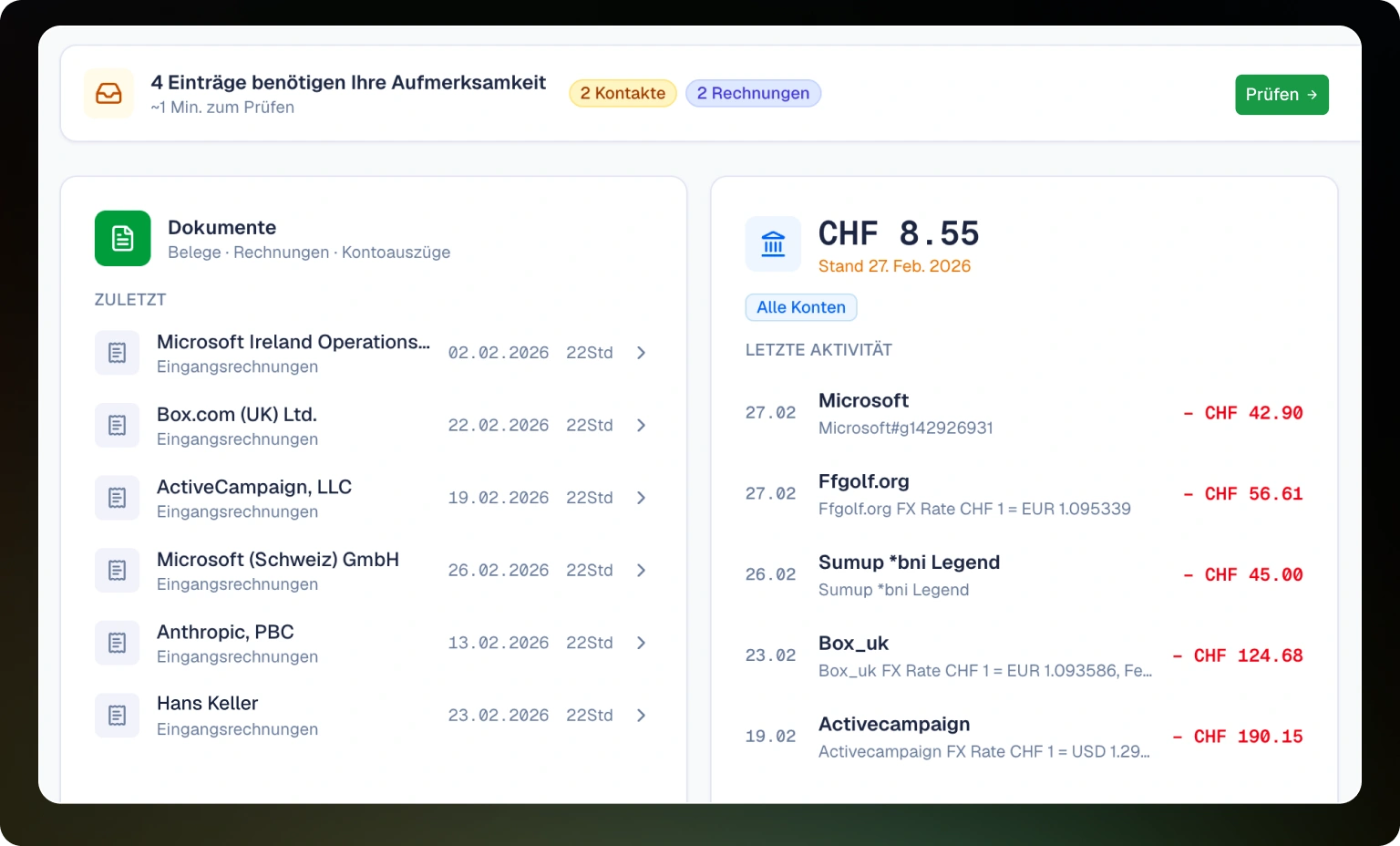Open the Sumup *bni Legend transaction title

pos(909,562)
